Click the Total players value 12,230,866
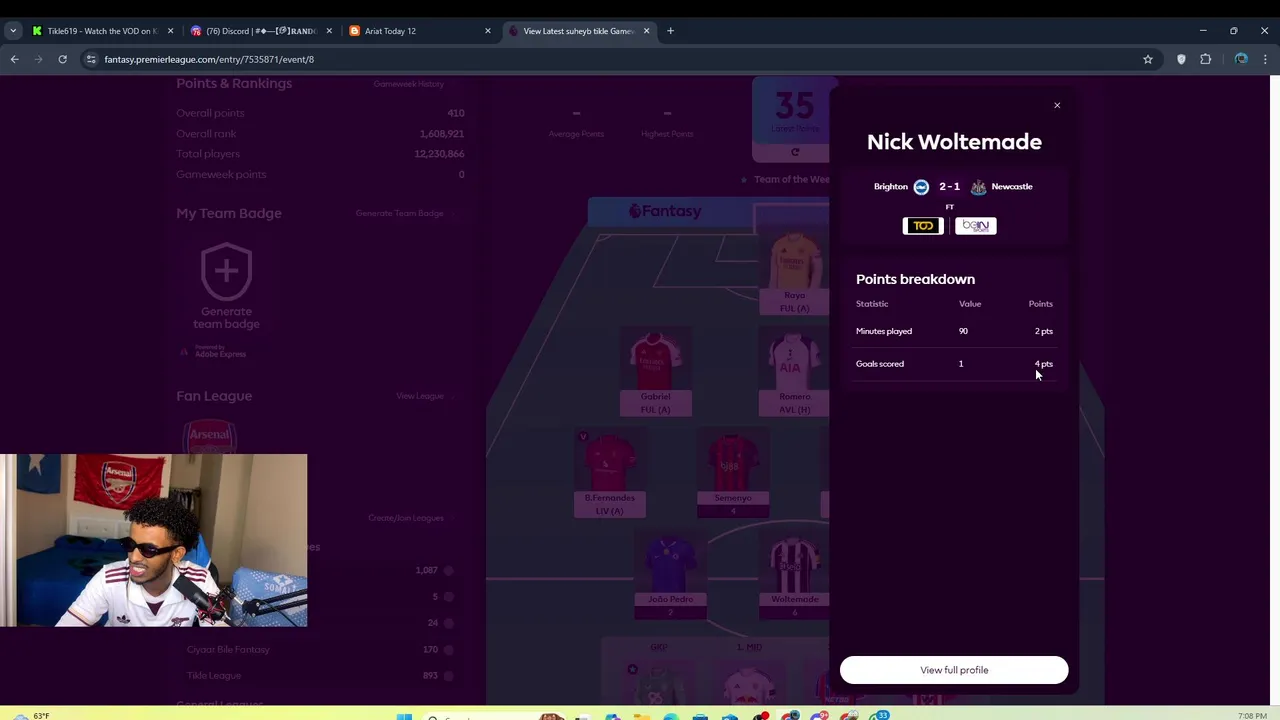This screenshot has width=1280, height=720. coord(439,154)
